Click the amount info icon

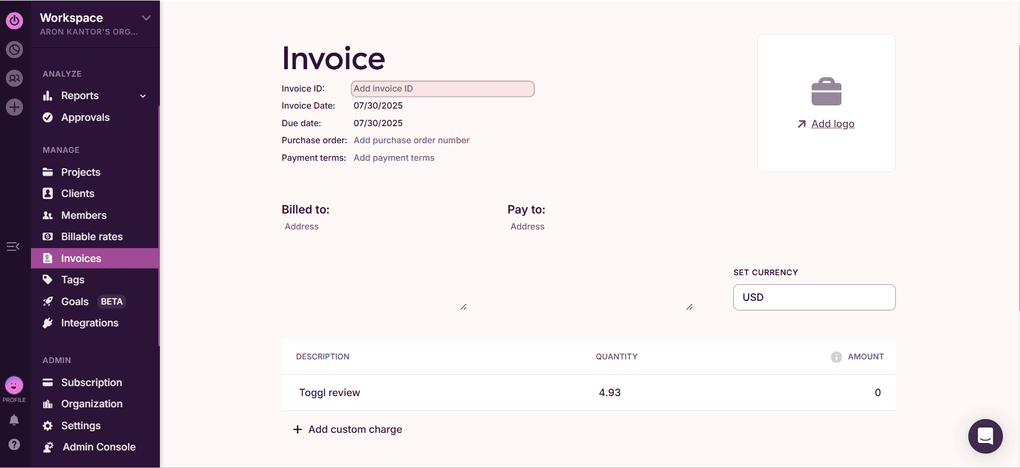click(836, 357)
